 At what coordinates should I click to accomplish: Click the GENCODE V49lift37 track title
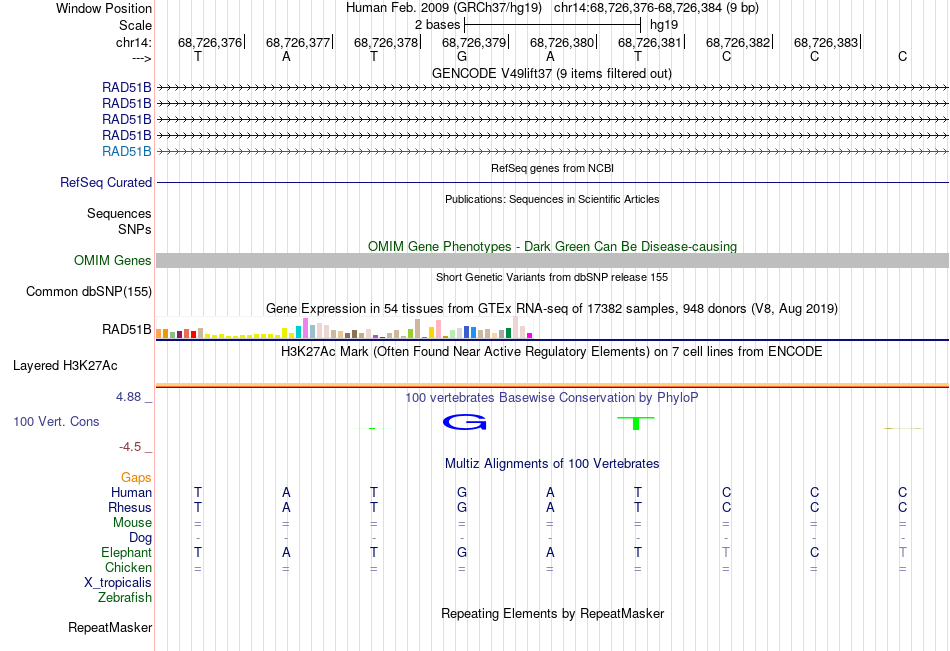click(551, 73)
